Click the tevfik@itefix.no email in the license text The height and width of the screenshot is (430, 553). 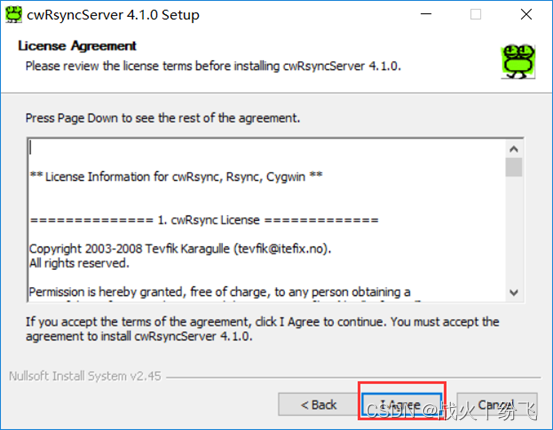(x=281, y=249)
